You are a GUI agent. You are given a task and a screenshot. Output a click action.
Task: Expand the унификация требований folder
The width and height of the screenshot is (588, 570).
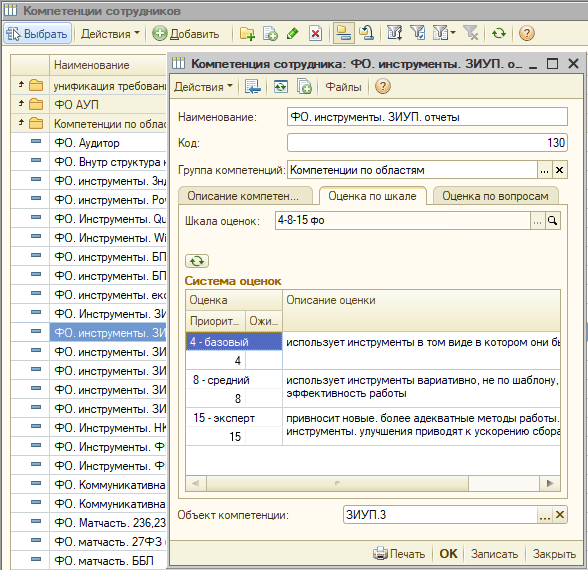(21, 85)
